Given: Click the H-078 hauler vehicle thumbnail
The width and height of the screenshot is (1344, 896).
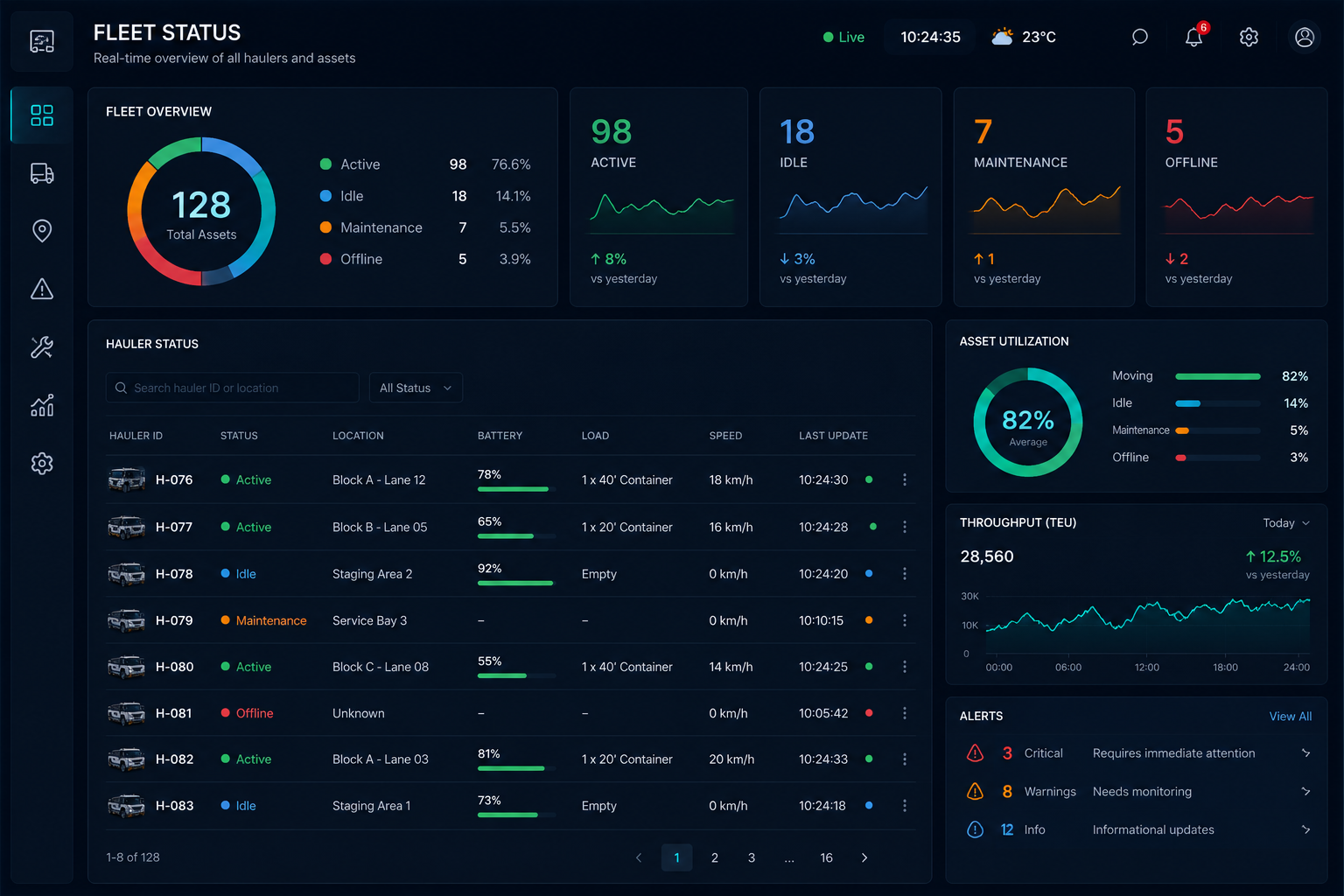Looking at the screenshot, I should 126,574.
